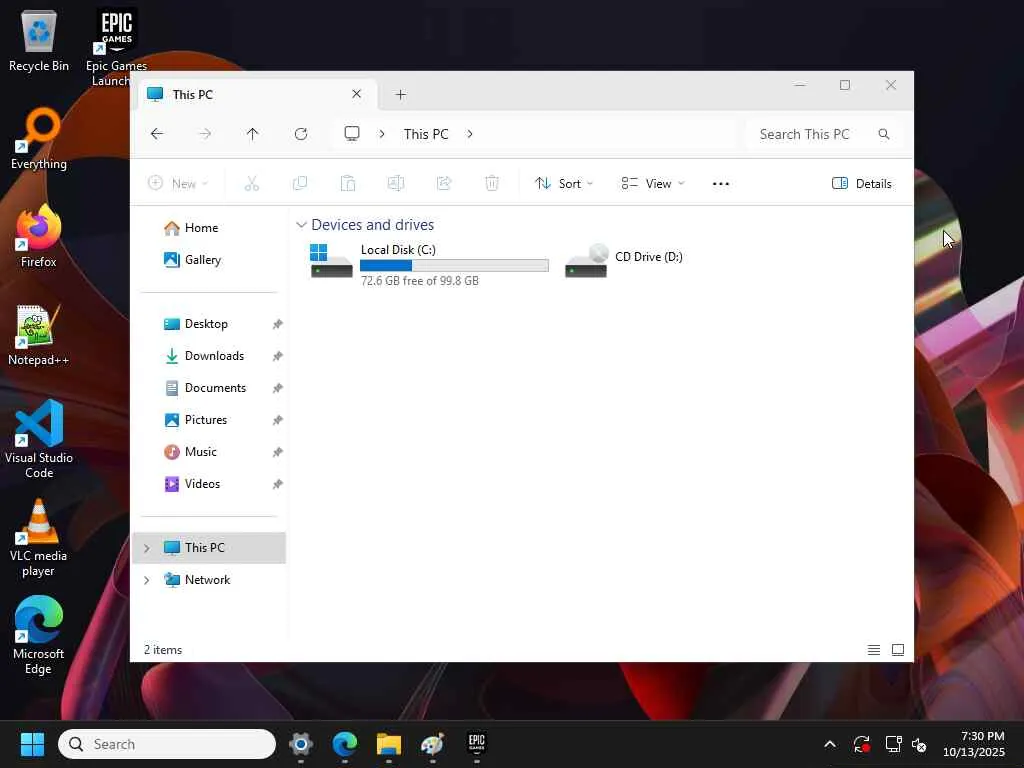Image resolution: width=1024 pixels, height=768 pixels.
Task: Click the taskbar Search box
Action: [x=167, y=744]
